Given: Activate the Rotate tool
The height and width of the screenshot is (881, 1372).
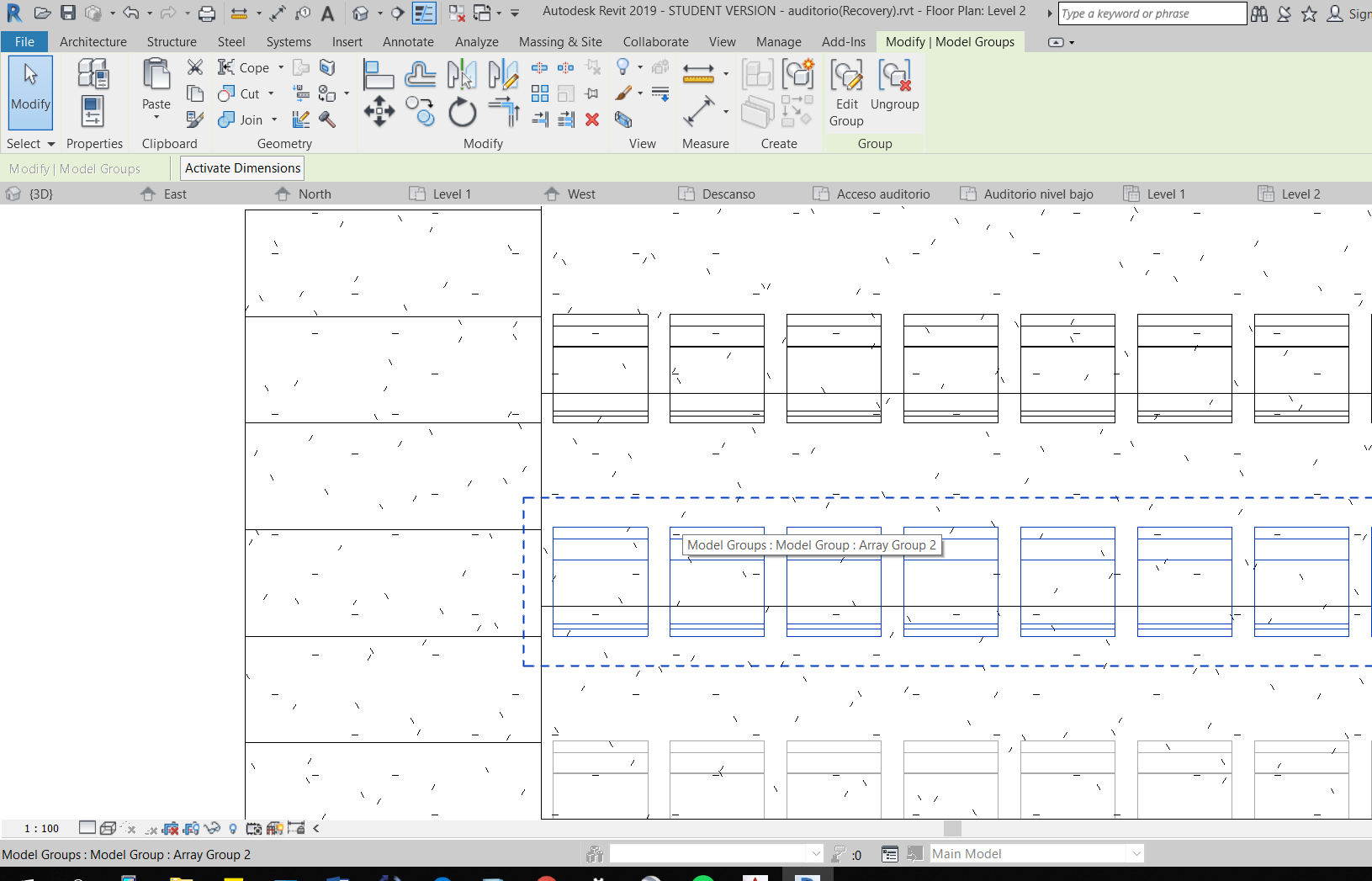Looking at the screenshot, I should (462, 110).
